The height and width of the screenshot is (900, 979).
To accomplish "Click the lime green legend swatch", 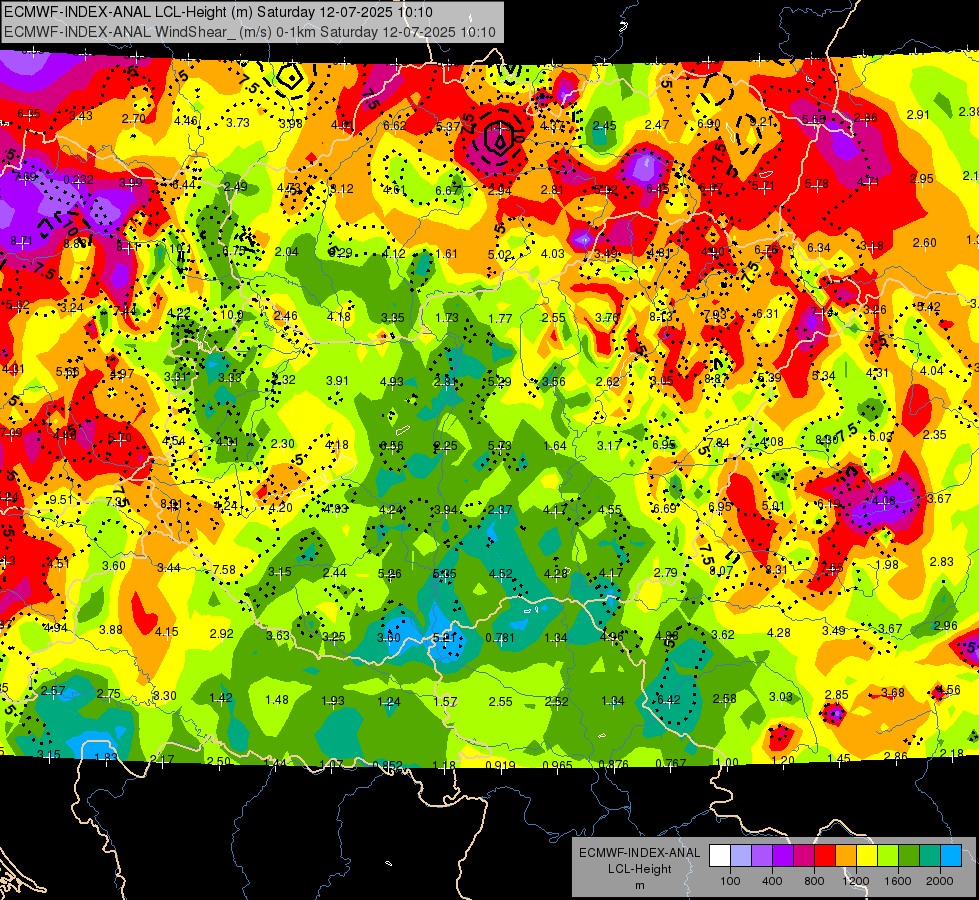I will [888, 856].
